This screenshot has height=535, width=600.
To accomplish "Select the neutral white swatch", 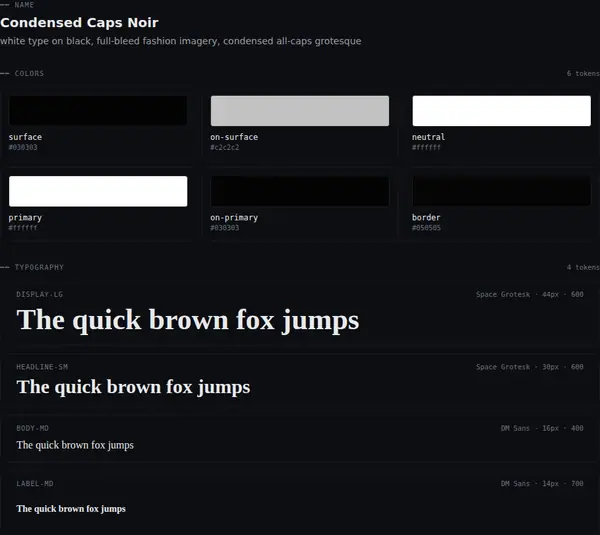I will [x=501, y=111].
